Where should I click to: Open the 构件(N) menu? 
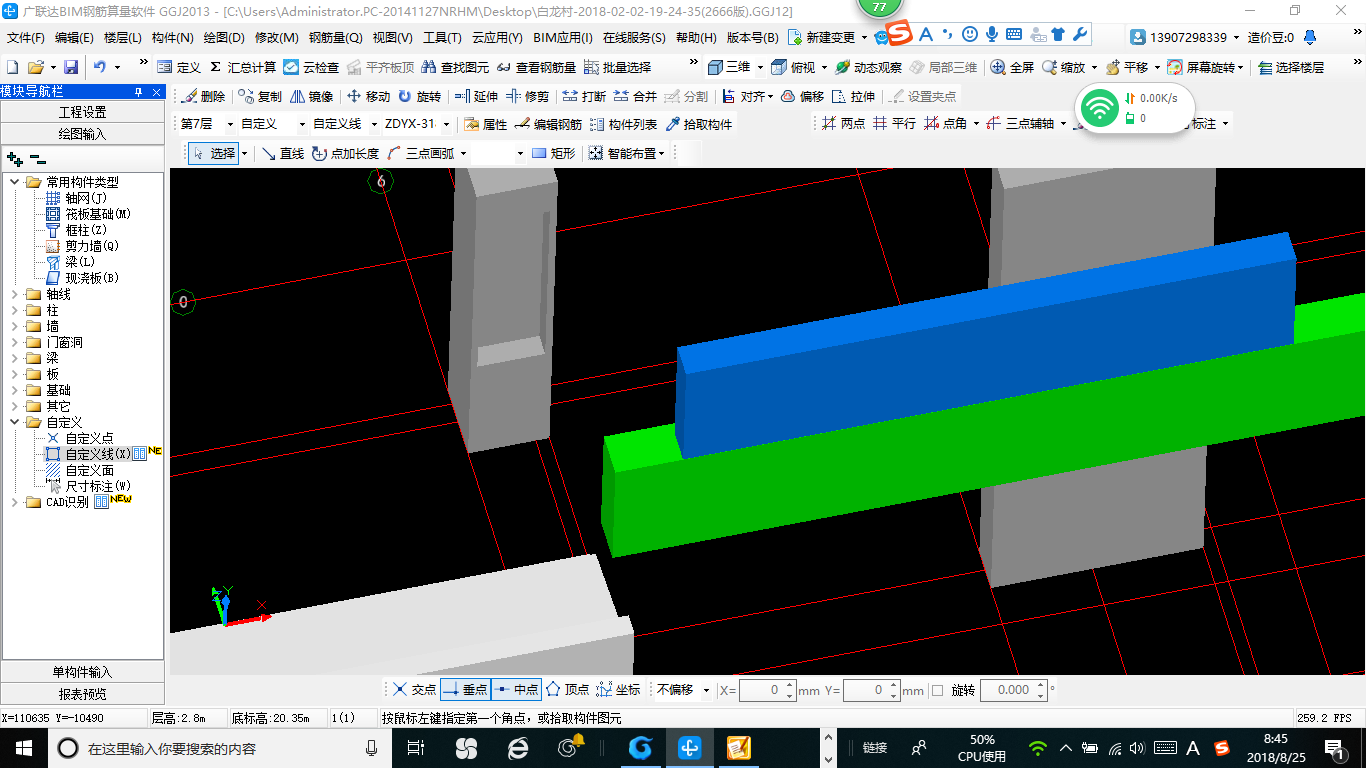172,38
